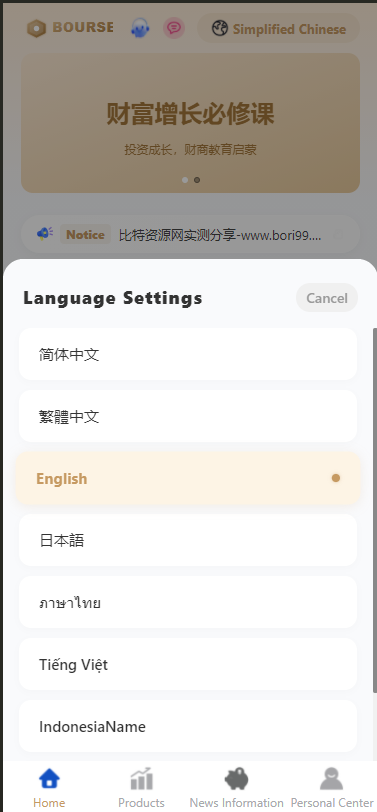Screen dimensions: 377x812
Task: Click the Notice label badge
Action: (x=85, y=235)
